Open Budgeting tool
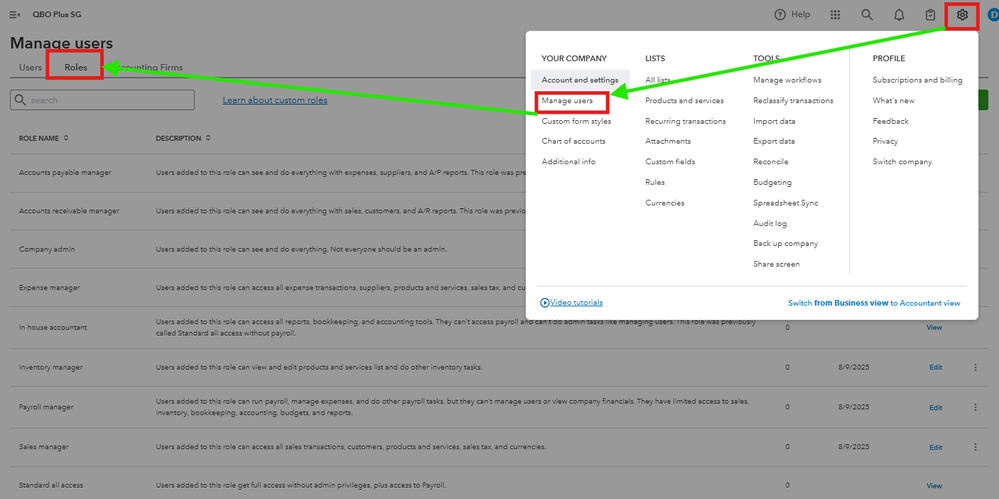Screen dimensions: 999x499 pyautogui.click(x=772, y=182)
